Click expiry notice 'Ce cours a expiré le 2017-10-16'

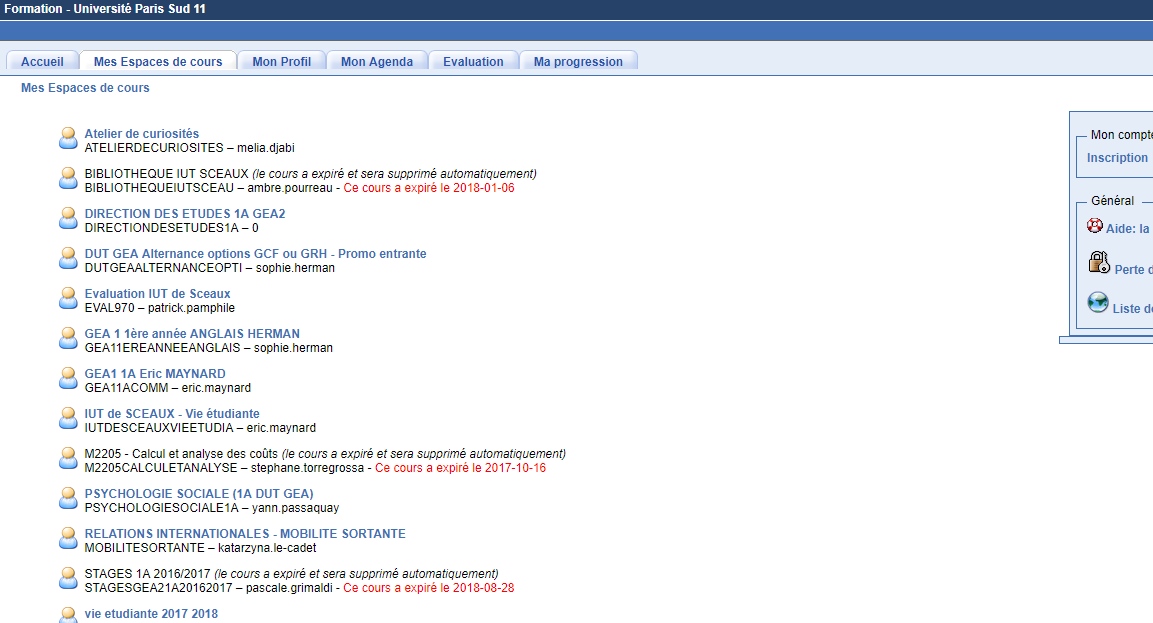click(x=460, y=469)
